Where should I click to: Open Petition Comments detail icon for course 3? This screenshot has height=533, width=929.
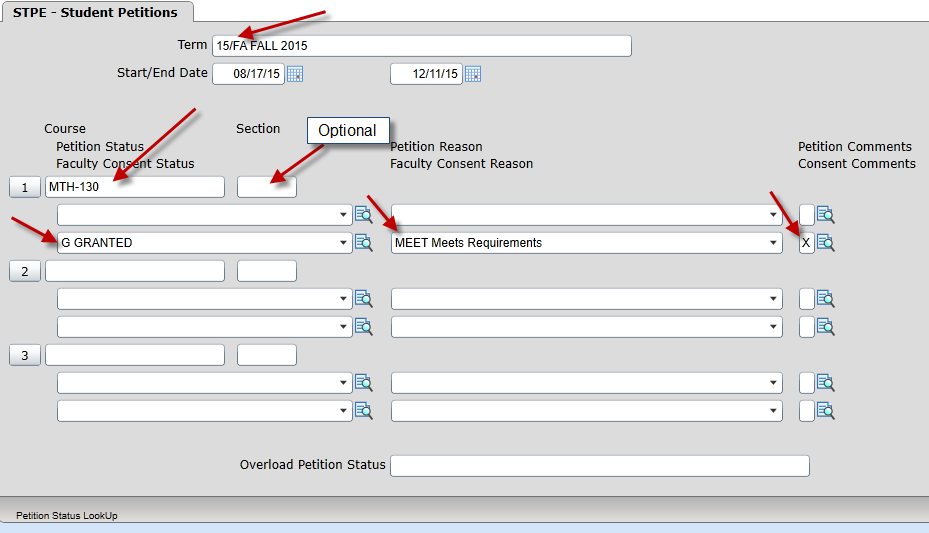[826, 383]
